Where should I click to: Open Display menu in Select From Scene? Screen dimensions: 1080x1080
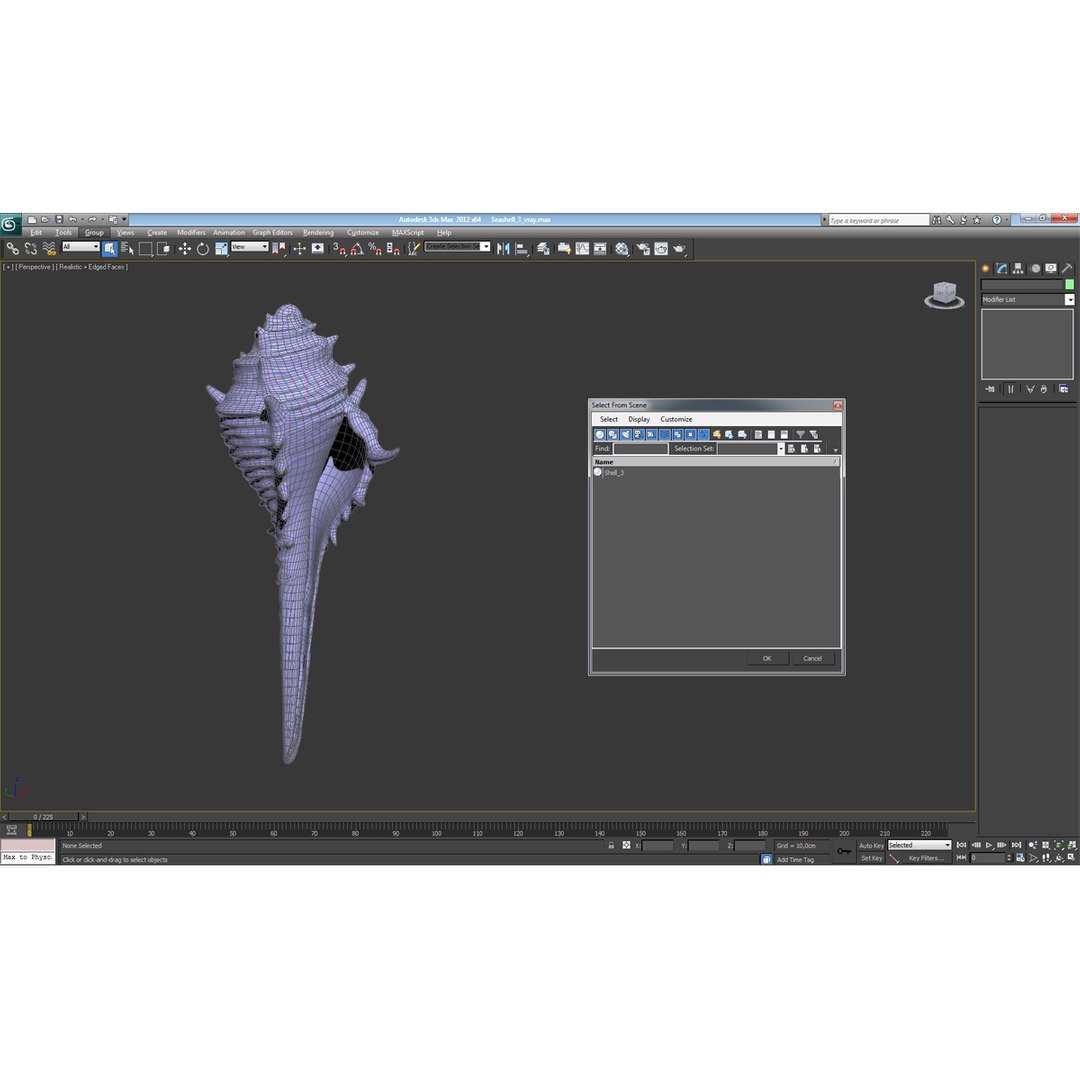[x=638, y=419]
